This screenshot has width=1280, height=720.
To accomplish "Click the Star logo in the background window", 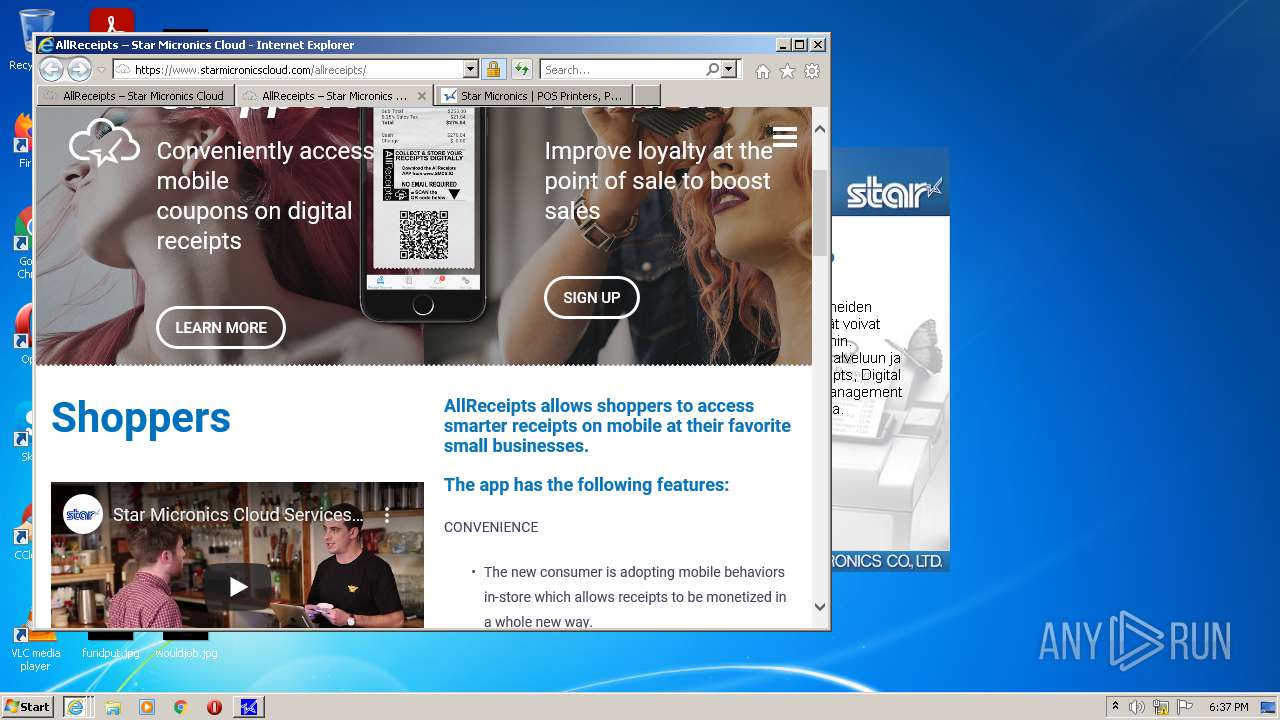I will click(894, 192).
